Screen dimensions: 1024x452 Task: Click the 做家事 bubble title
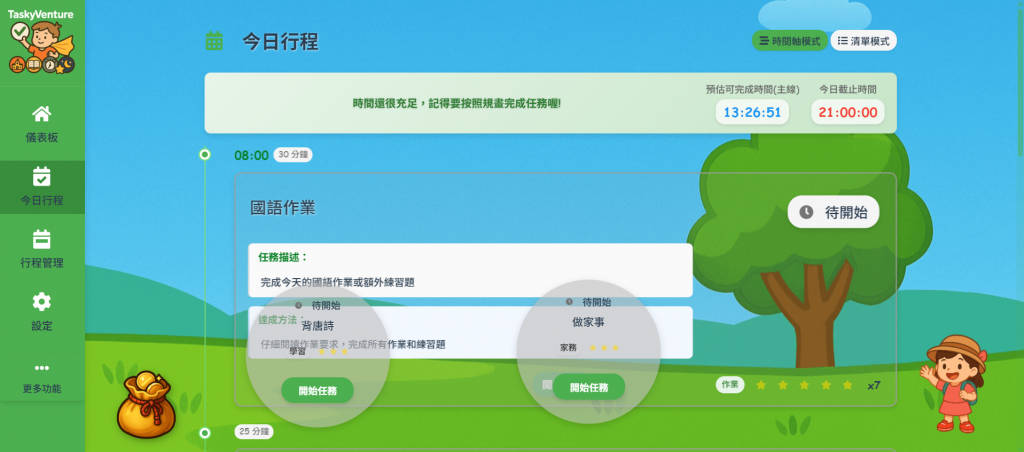tap(589, 322)
